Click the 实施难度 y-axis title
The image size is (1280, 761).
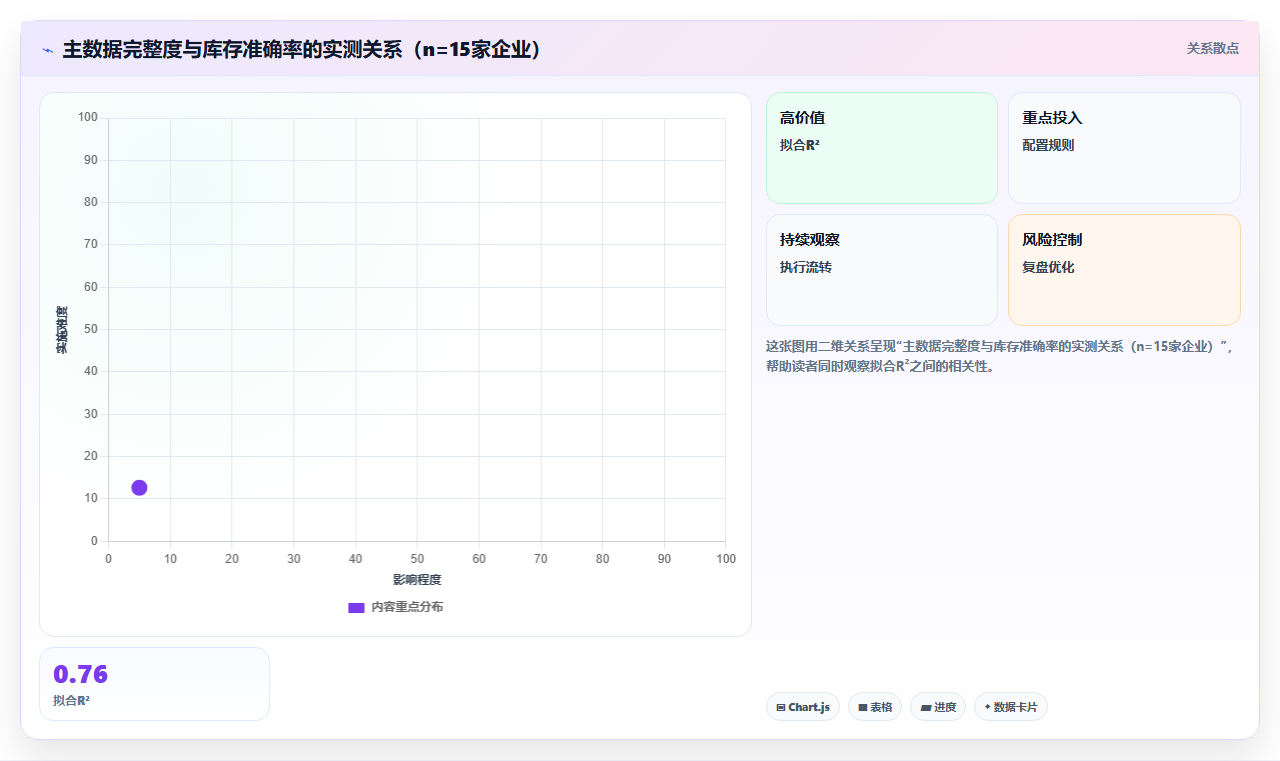62,329
